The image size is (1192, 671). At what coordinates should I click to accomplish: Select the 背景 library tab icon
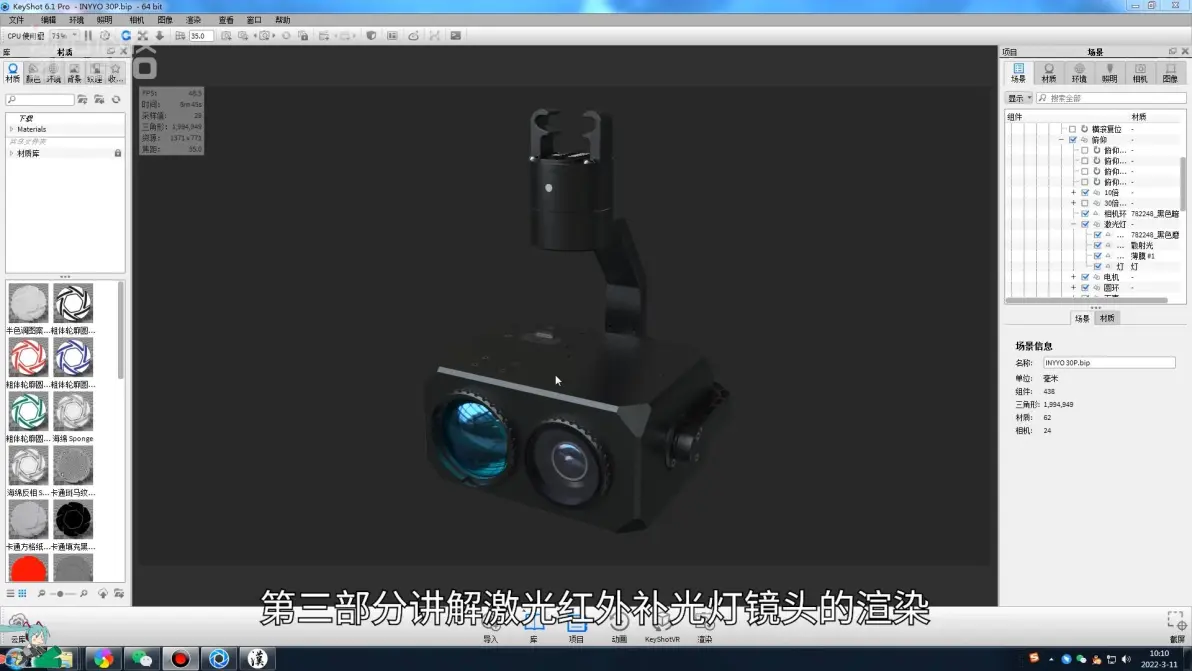click(x=74, y=73)
